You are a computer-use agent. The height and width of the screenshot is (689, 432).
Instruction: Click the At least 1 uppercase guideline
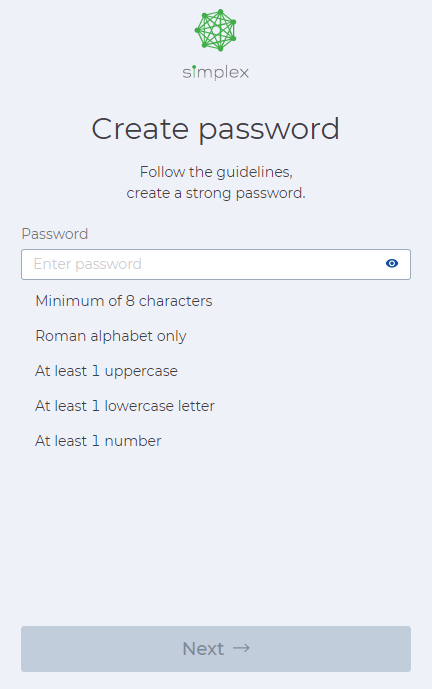(x=106, y=371)
